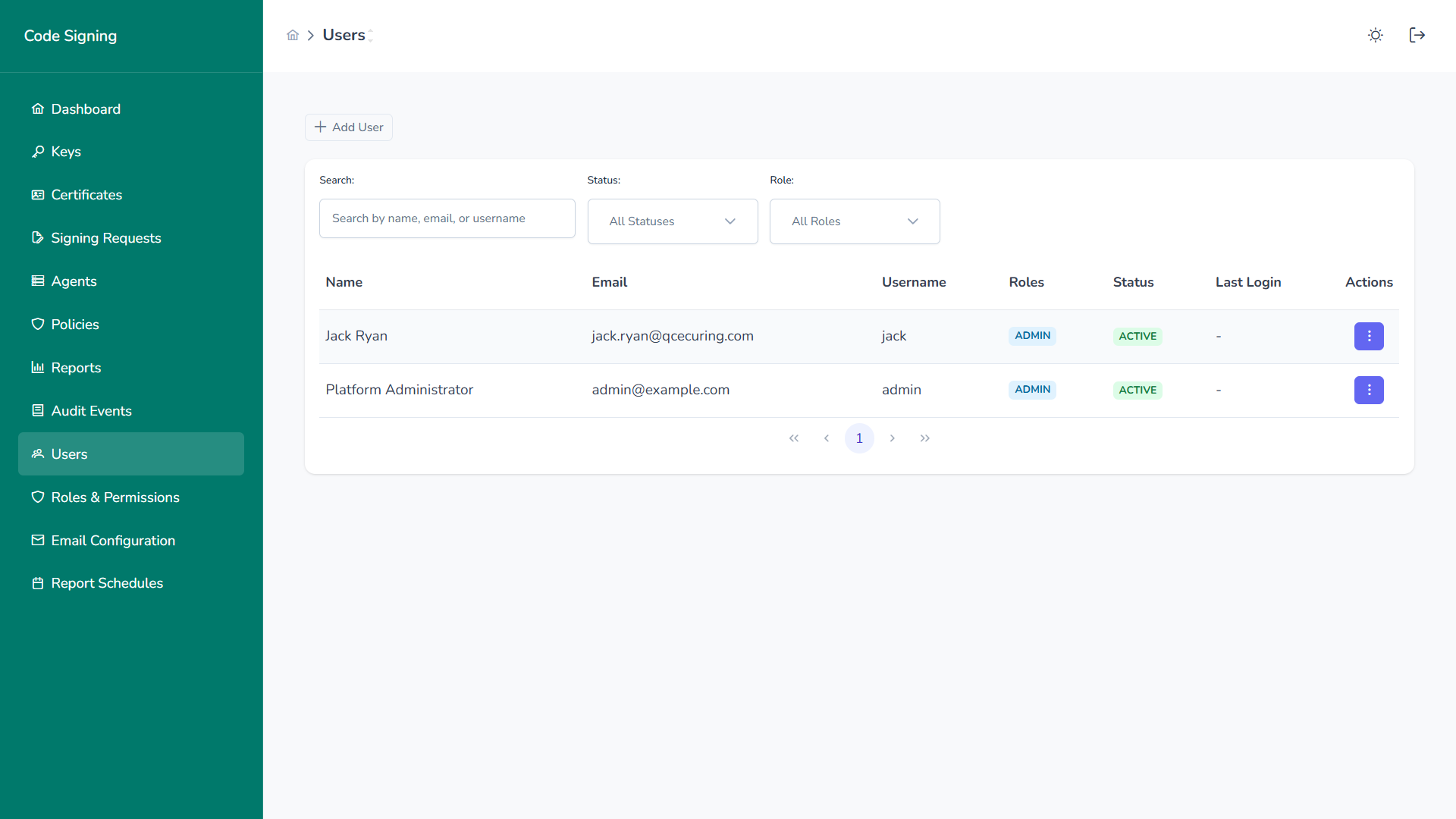This screenshot has width=1456, height=819.
Task: Open Certificates in the sidebar
Action: pyautogui.click(x=86, y=195)
